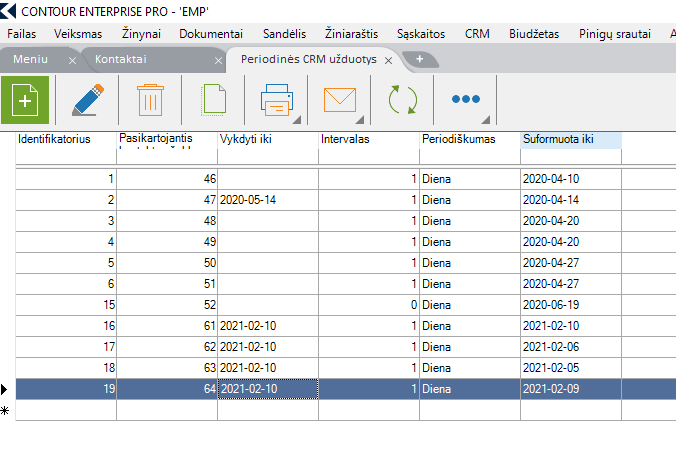Image resolution: width=676 pixels, height=466 pixels.
Task: Click the pencil edit icon
Action: [87, 100]
